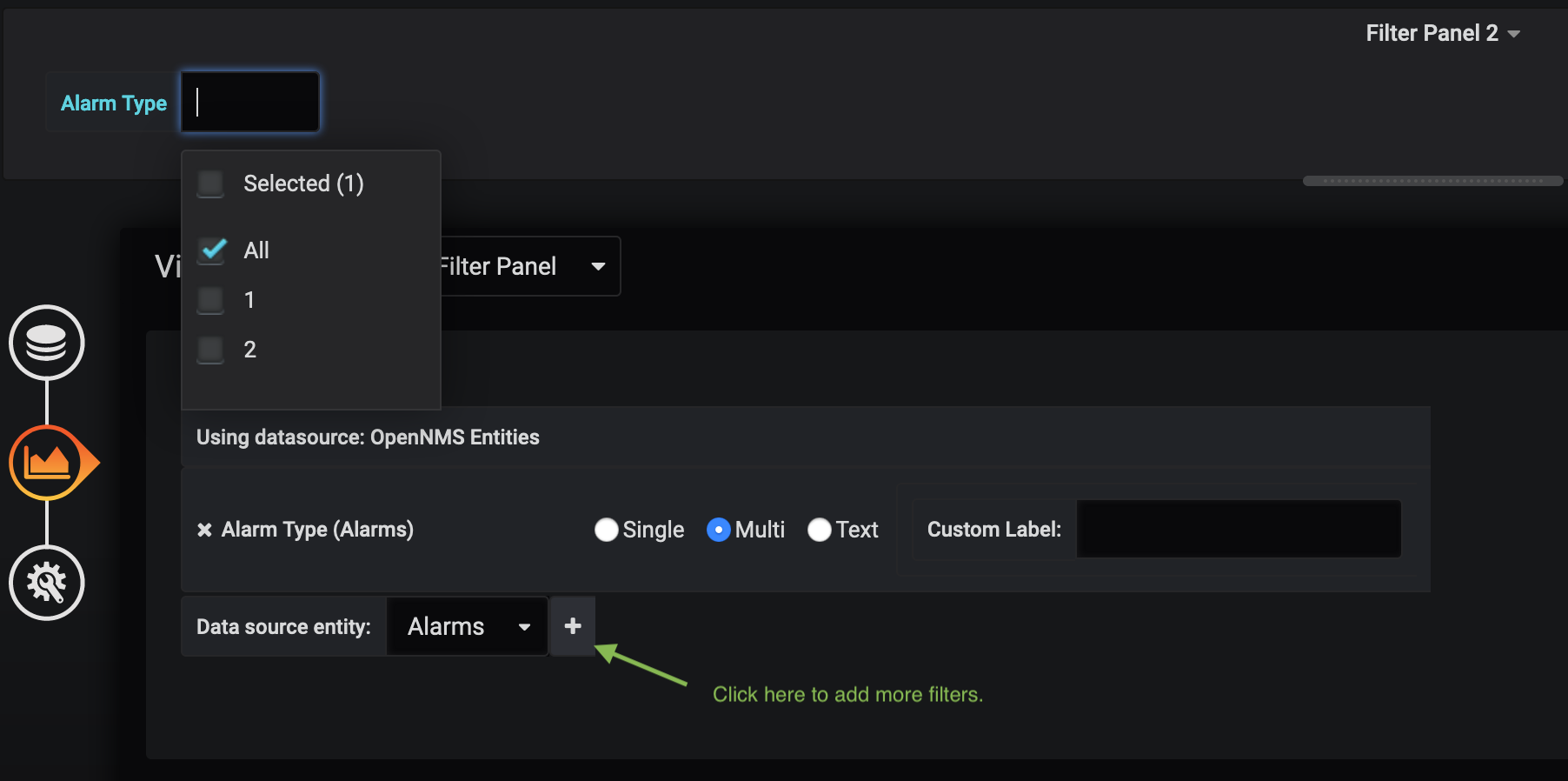The height and width of the screenshot is (781, 1568).
Task: Click the Alarm Type (Alarms) filter row
Action: coord(316,529)
